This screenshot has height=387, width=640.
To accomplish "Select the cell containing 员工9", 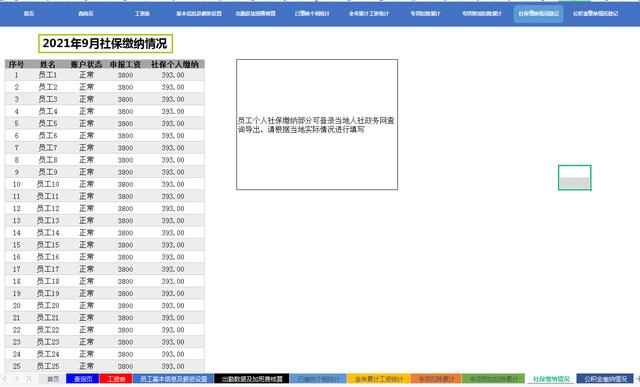I will 48,172.
